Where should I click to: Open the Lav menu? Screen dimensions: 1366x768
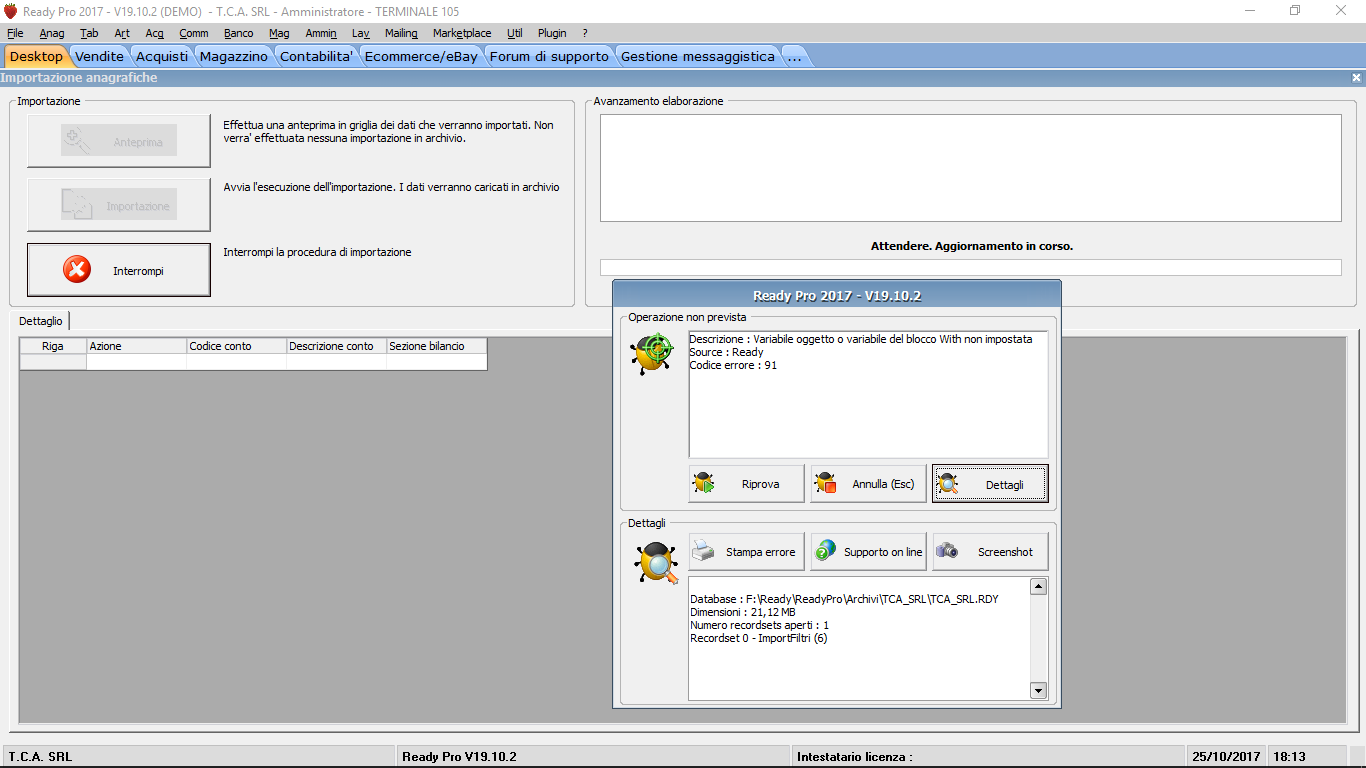click(x=361, y=33)
